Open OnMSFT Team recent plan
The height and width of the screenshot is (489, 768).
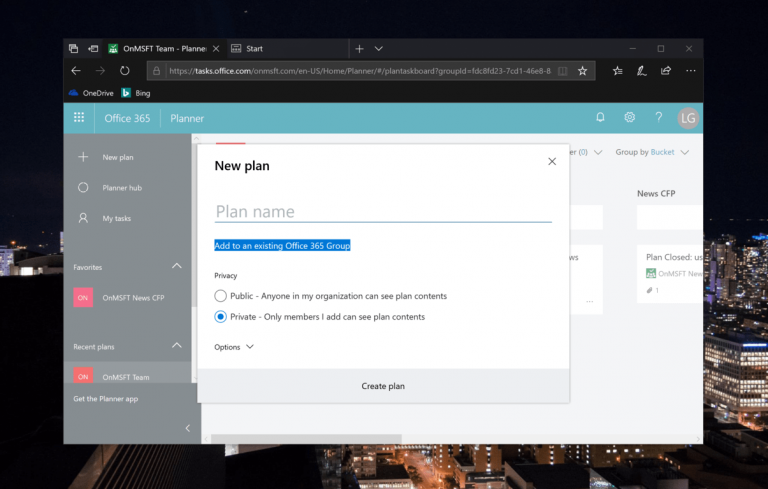127,374
